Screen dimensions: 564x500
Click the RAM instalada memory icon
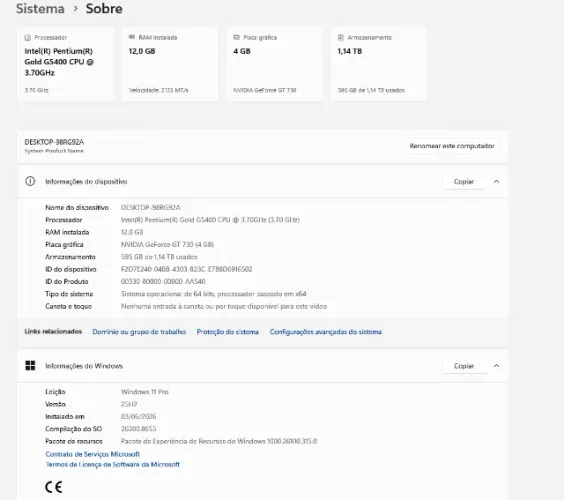click(x=132, y=37)
